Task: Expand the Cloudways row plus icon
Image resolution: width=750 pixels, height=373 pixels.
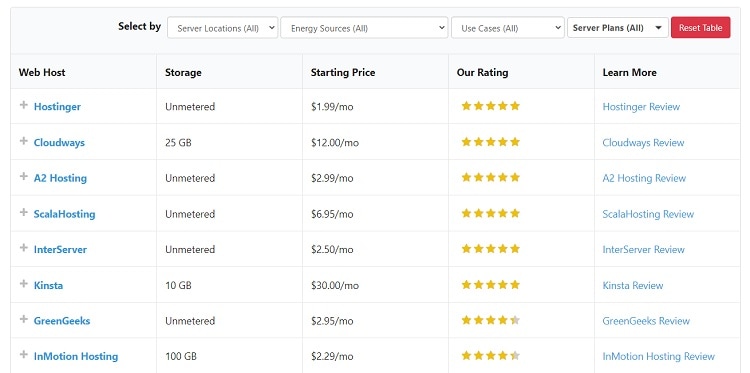Action: coord(23,141)
